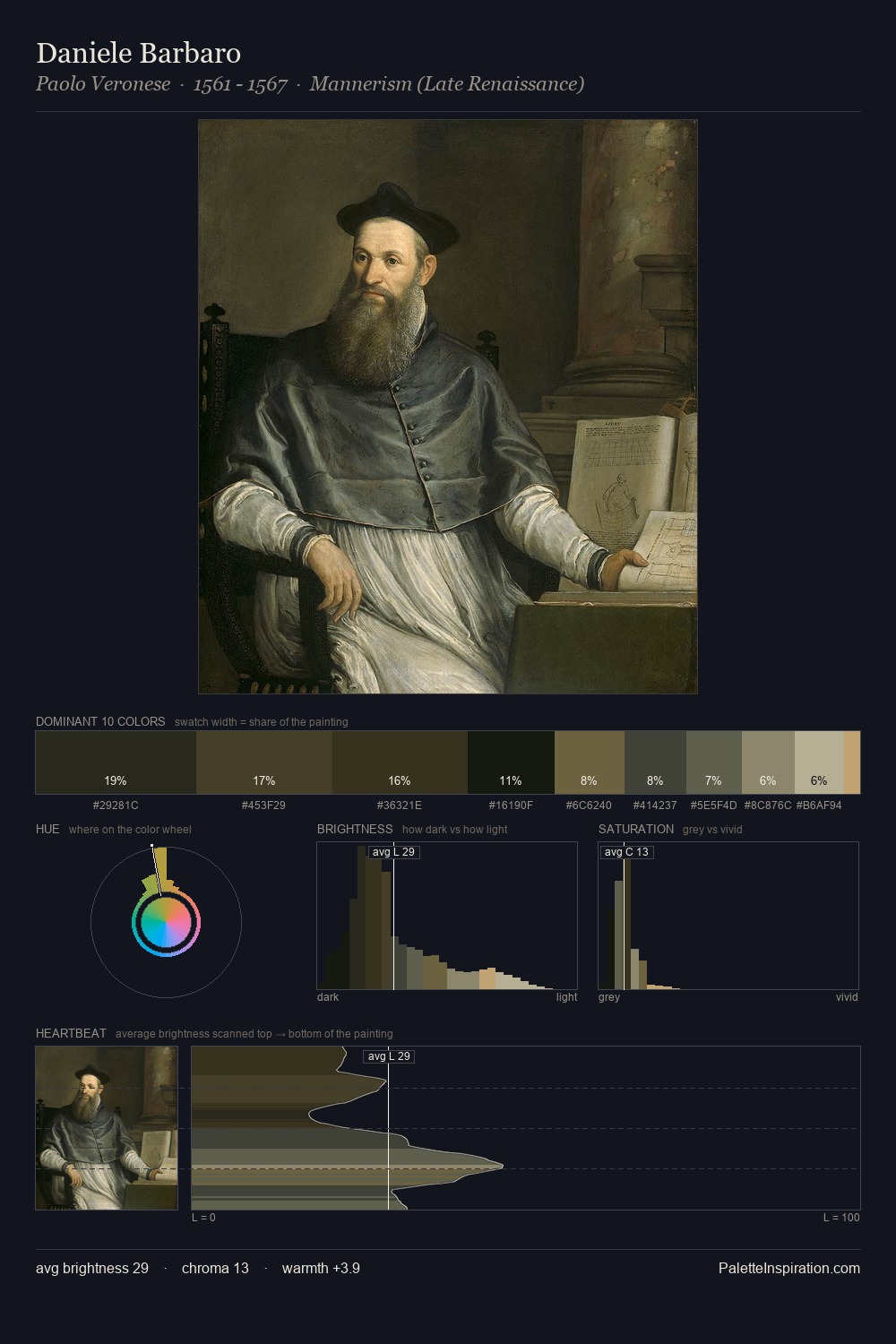The height and width of the screenshot is (1344, 896).
Task: Click 'chroma 13' in the footer
Action: pos(215,1268)
